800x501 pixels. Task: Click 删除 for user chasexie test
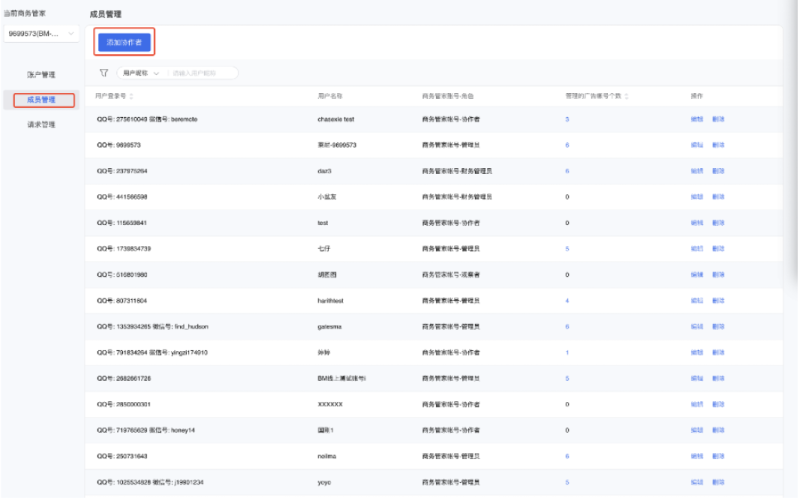click(718, 119)
